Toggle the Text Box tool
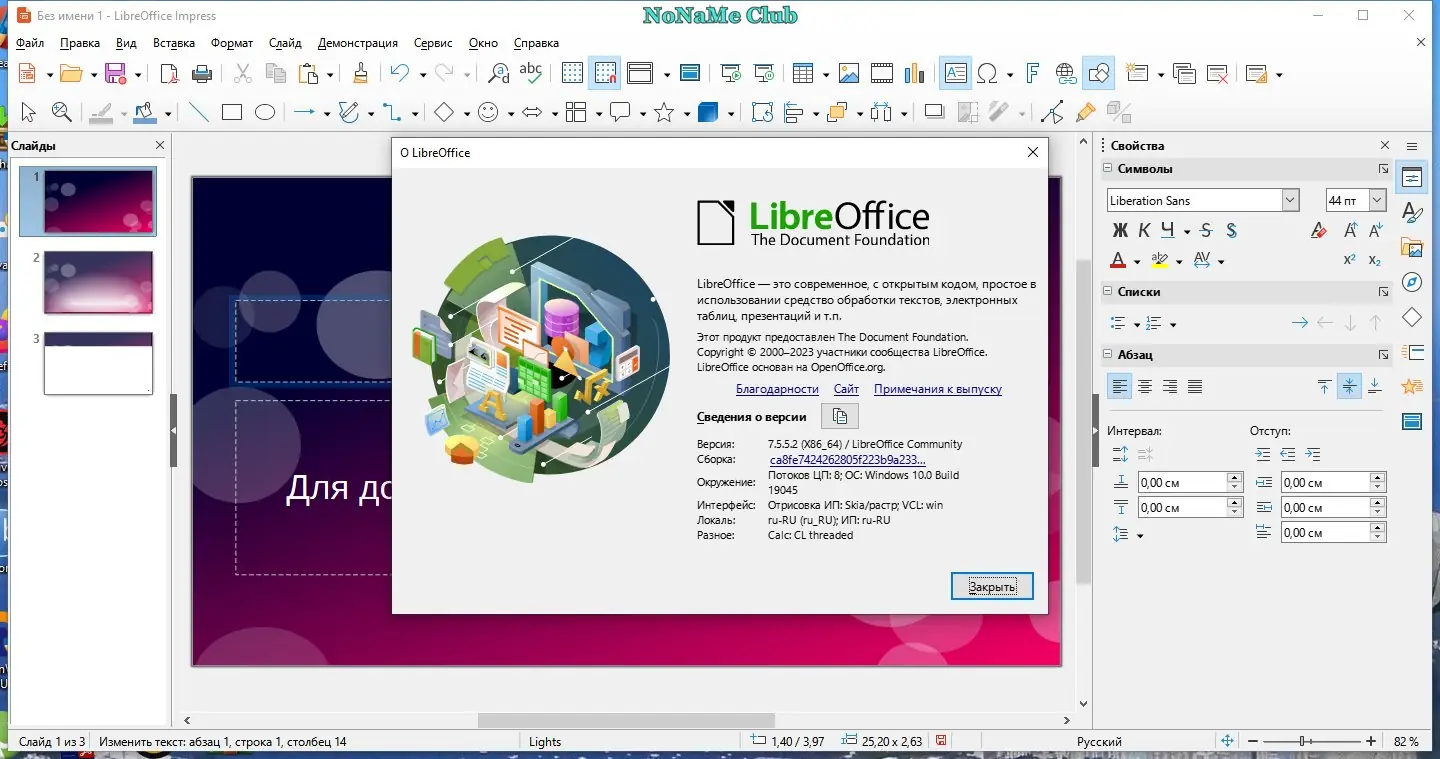The height and width of the screenshot is (759, 1440). pos(956,73)
